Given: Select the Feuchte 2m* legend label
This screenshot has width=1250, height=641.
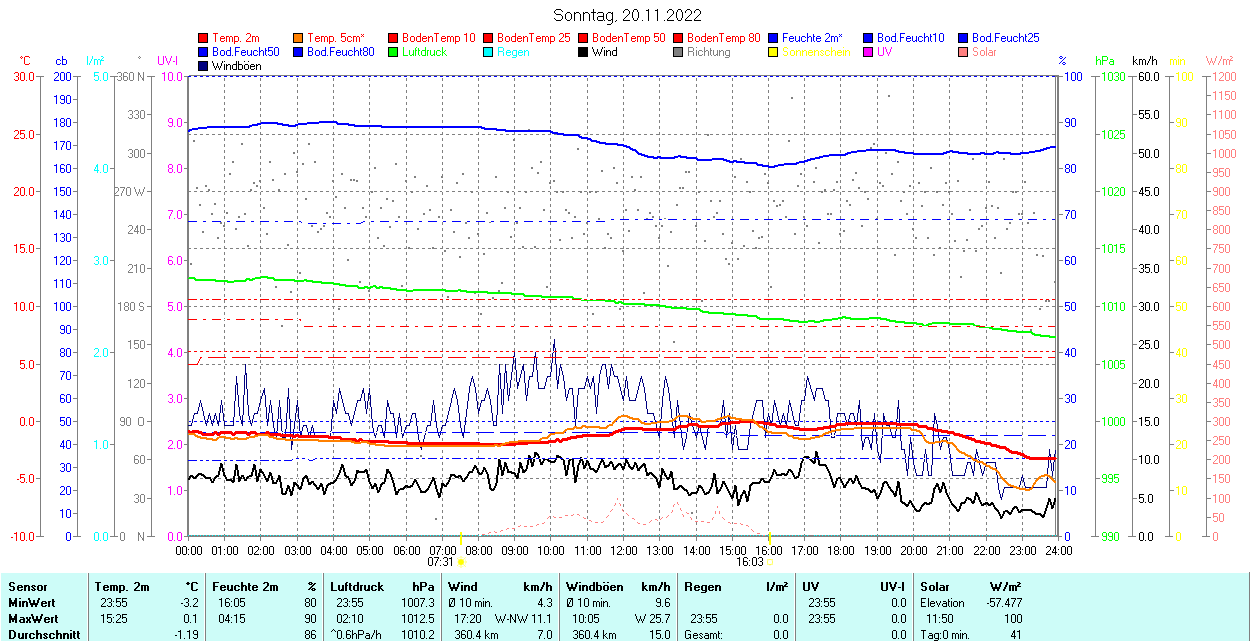Looking at the screenshot, I should [812, 38].
